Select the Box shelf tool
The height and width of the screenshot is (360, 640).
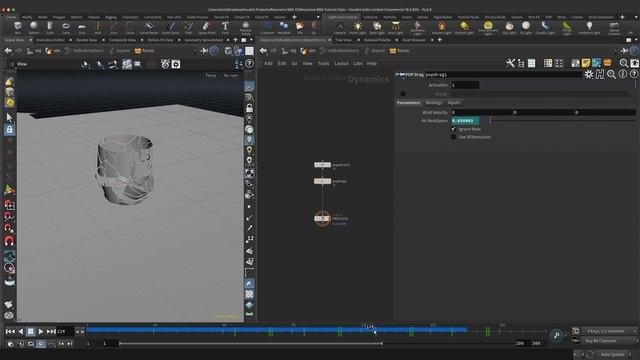point(18,27)
